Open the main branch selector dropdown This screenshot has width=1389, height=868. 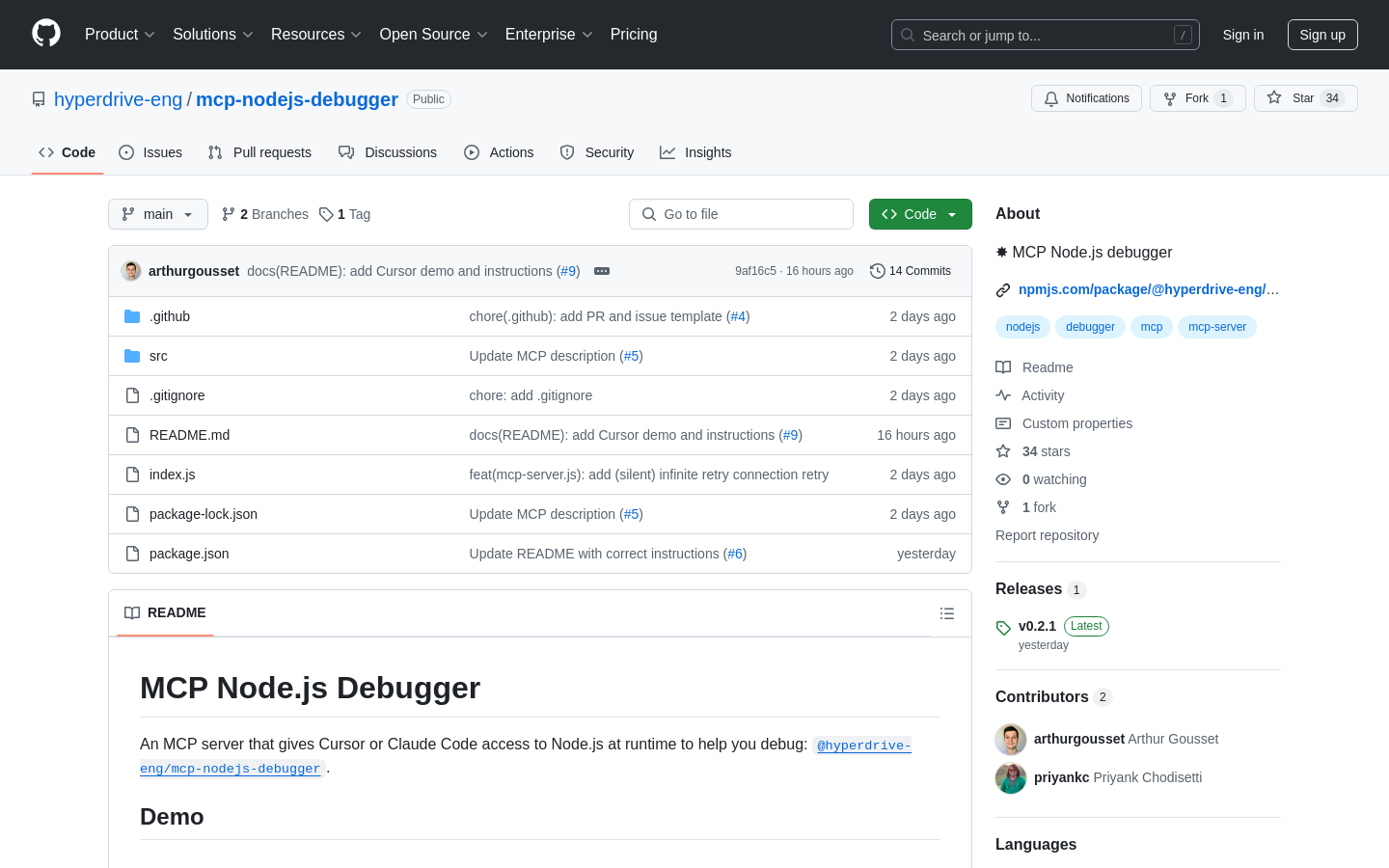(158, 214)
